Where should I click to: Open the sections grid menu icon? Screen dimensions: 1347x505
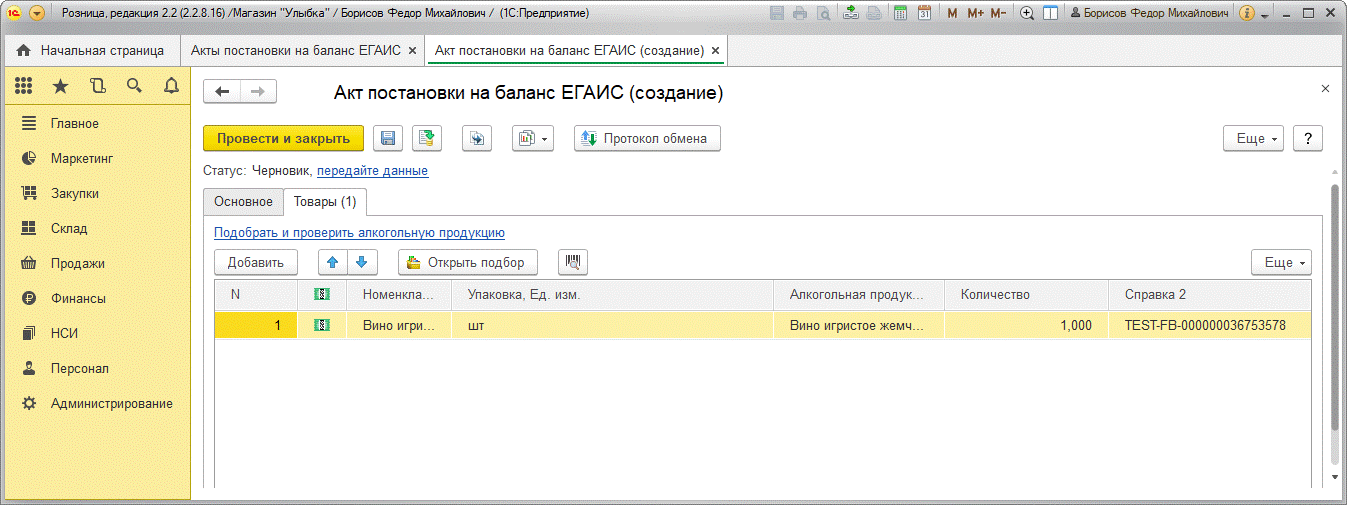(23, 86)
